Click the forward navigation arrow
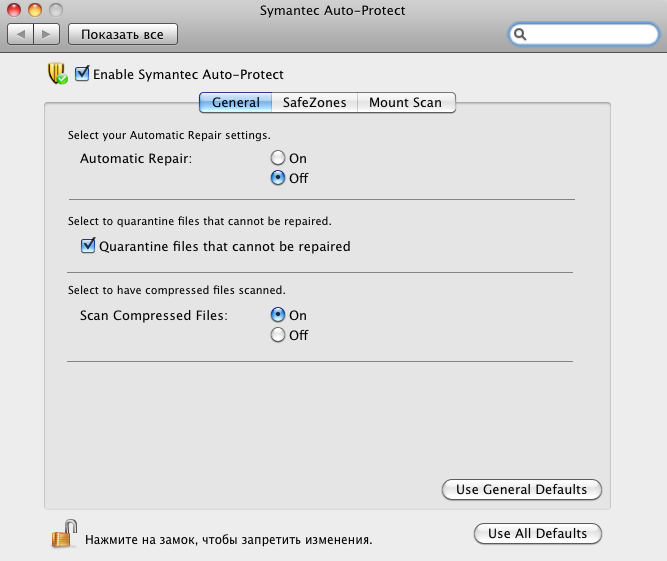 coord(47,35)
